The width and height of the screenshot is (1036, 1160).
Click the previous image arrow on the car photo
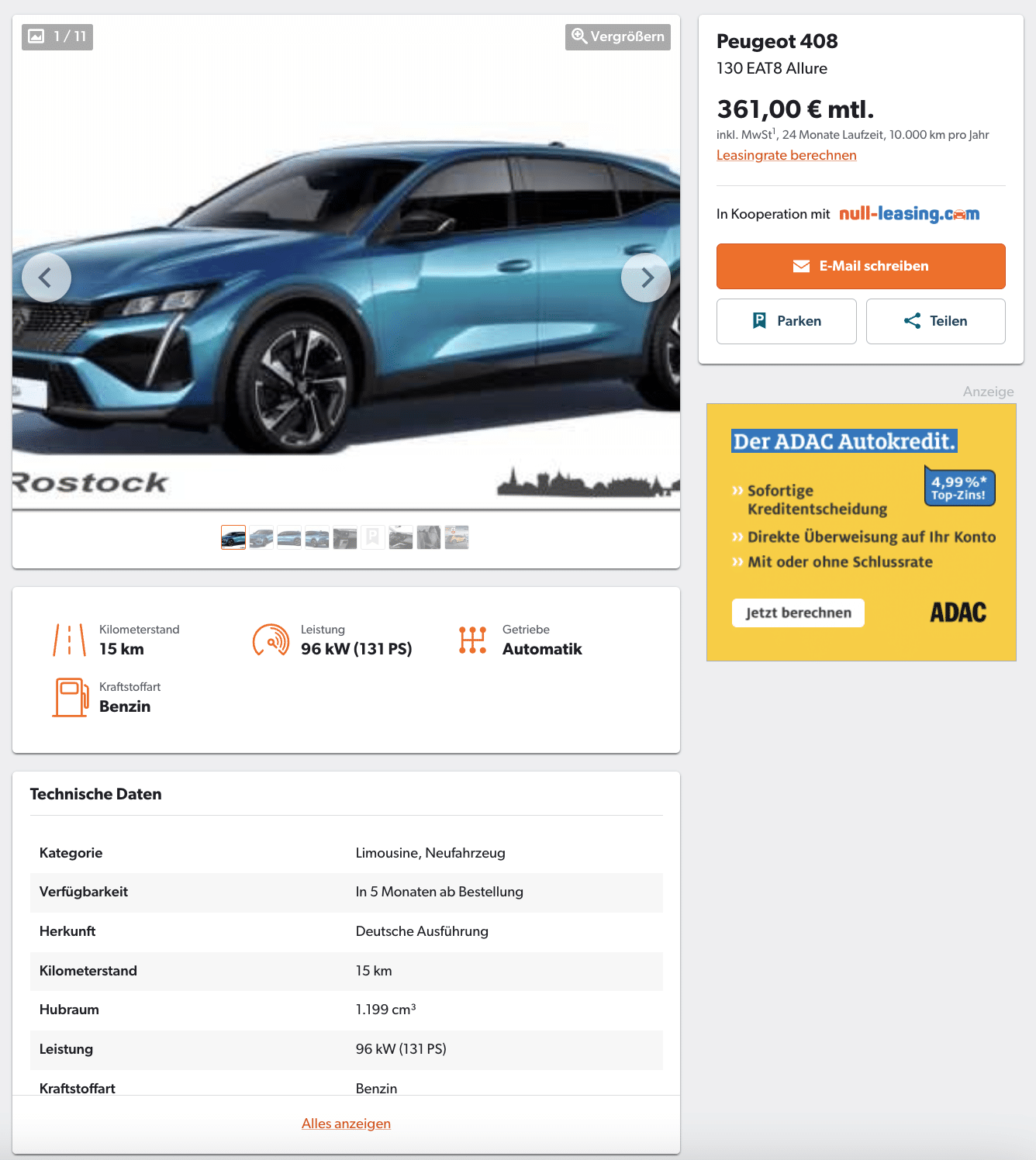click(47, 278)
